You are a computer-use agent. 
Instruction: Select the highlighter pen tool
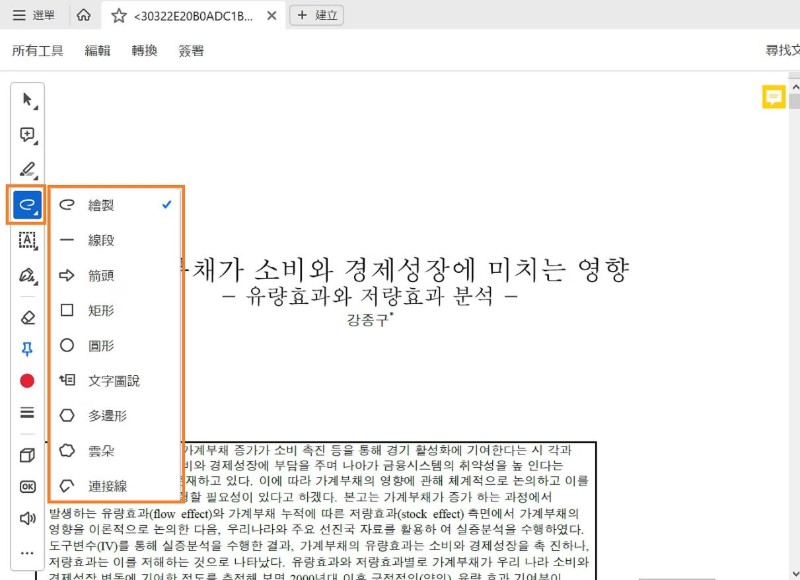(28, 170)
